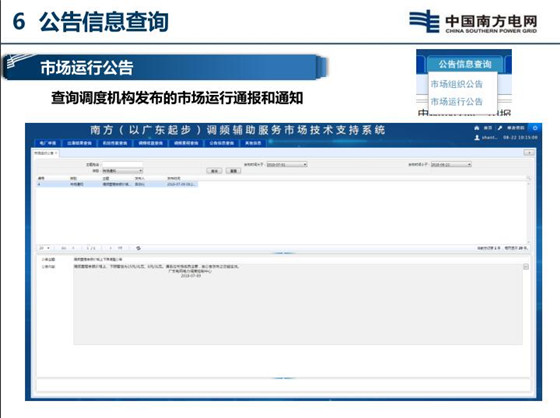The height and width of the screenshot is (418, 560).
Task: Click the query button beside the filters
Action: (214, 171)
